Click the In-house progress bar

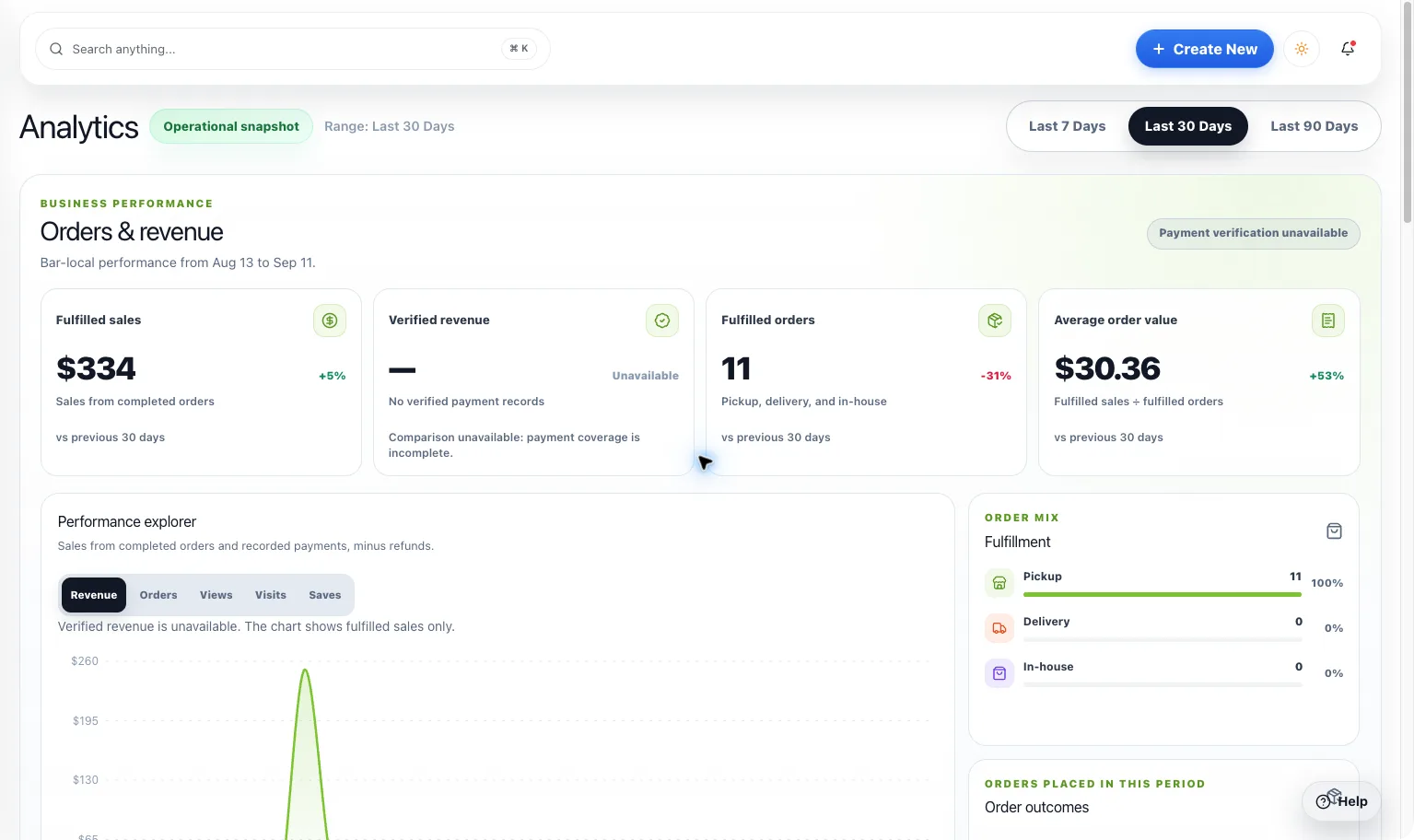point(1163,684)
